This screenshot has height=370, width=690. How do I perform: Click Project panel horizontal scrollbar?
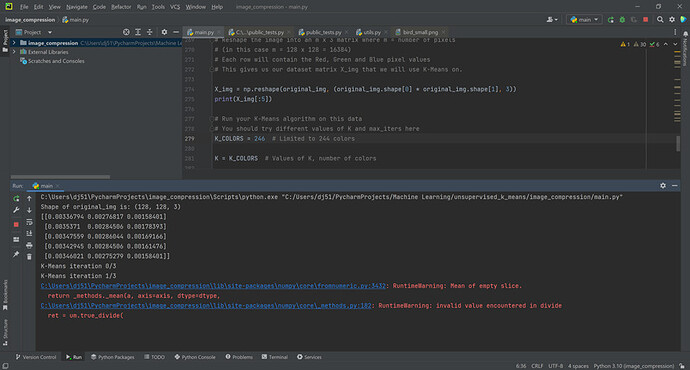(x=60, y=177)
